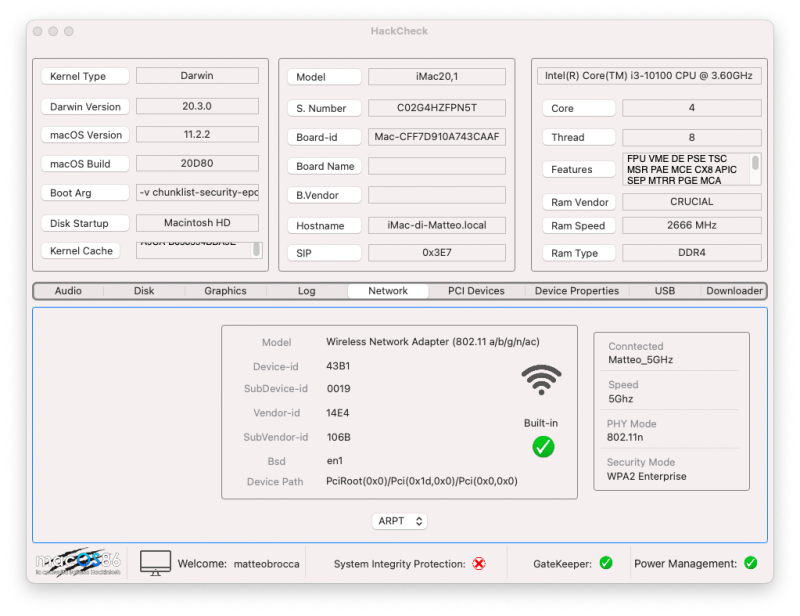Viewport: 800px width, 616px height.
Task: Select the Graphics tab
Action: [x=225, y=291]
